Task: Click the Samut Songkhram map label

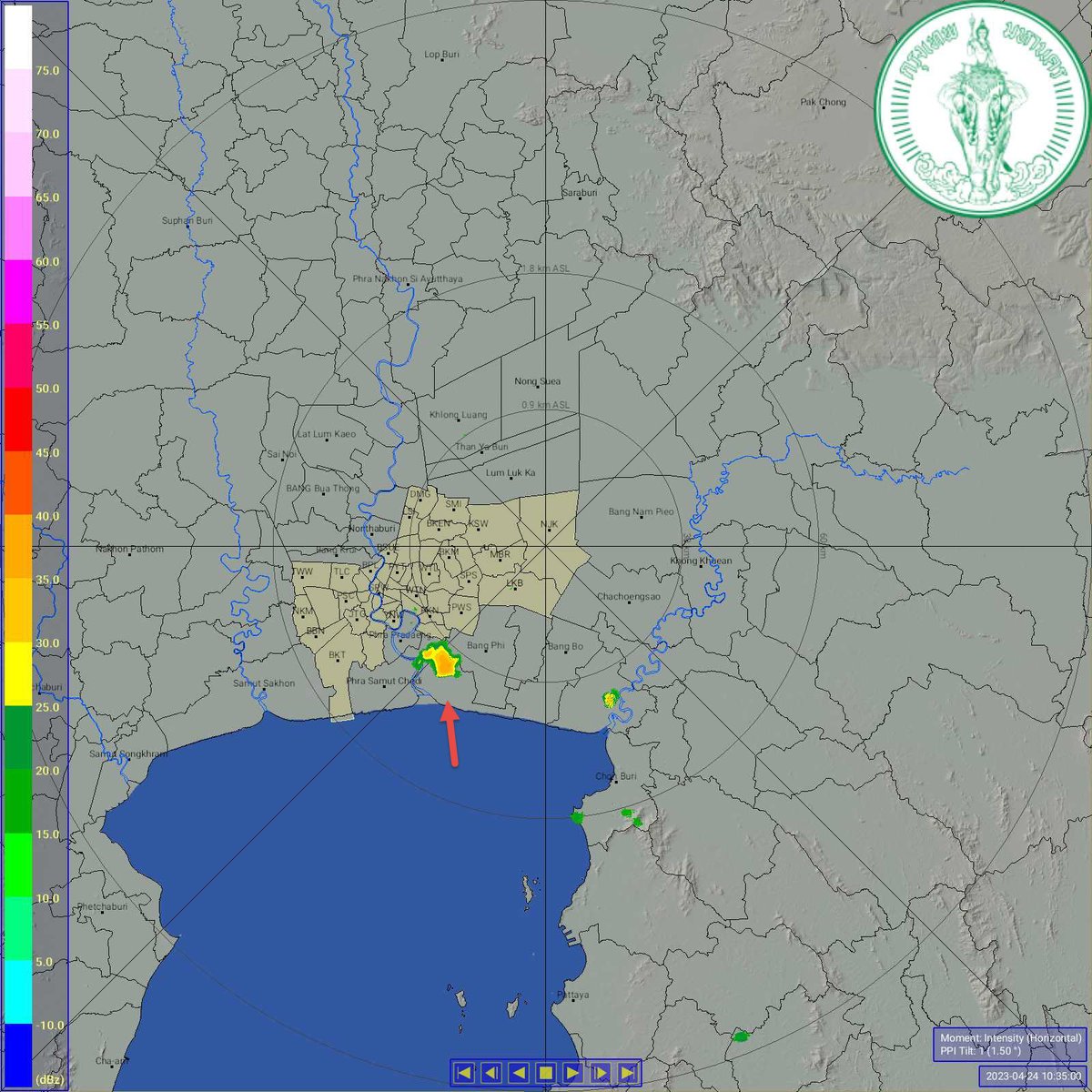Action: 128,753
